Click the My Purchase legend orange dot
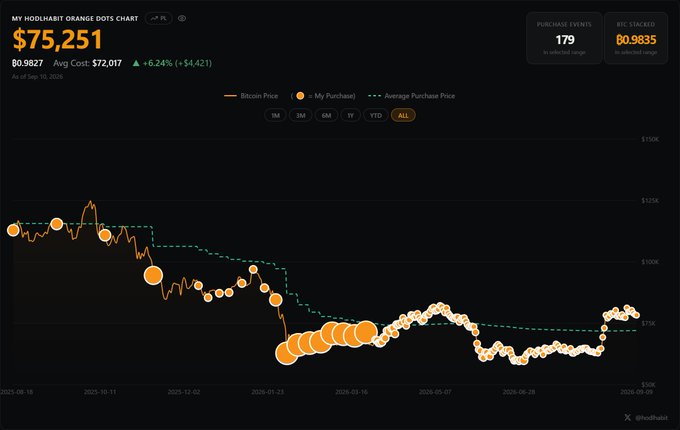The width and height of the screenshot is (680, 430). pos(300,96)
